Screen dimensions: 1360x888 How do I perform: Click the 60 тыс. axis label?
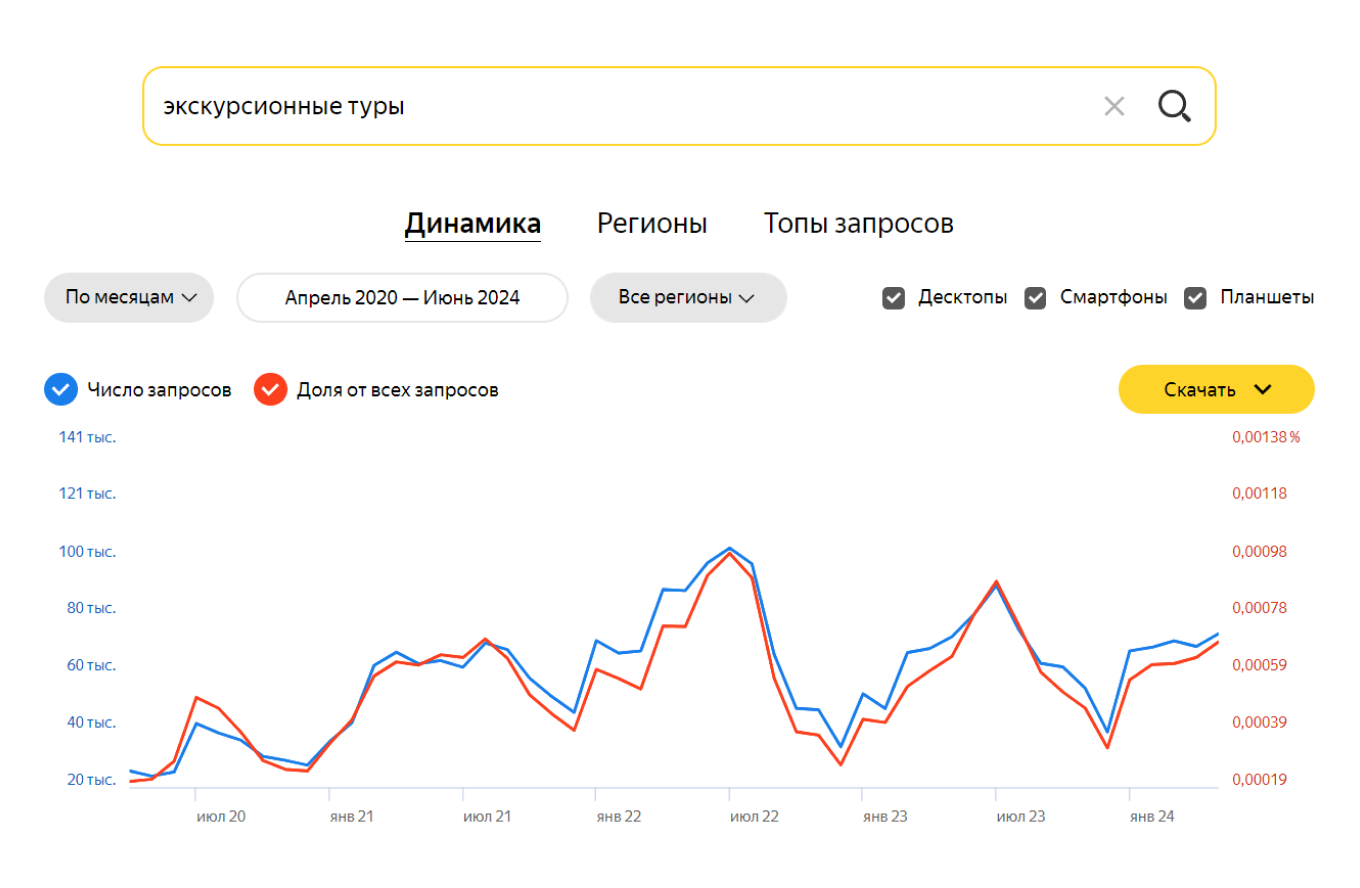[x=92, y=665]
